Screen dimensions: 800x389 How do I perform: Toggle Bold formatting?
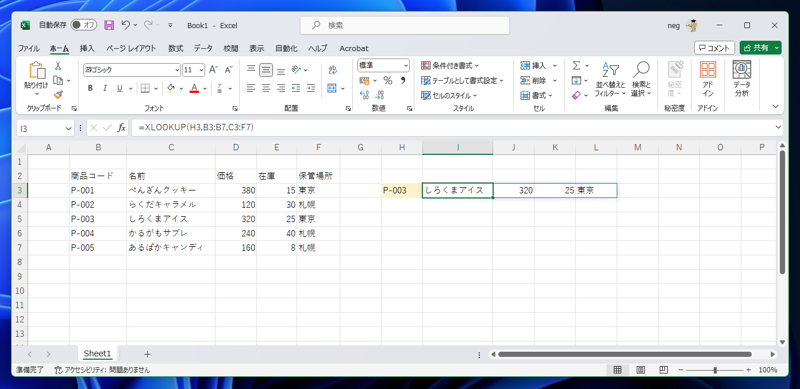click(90, 88)
